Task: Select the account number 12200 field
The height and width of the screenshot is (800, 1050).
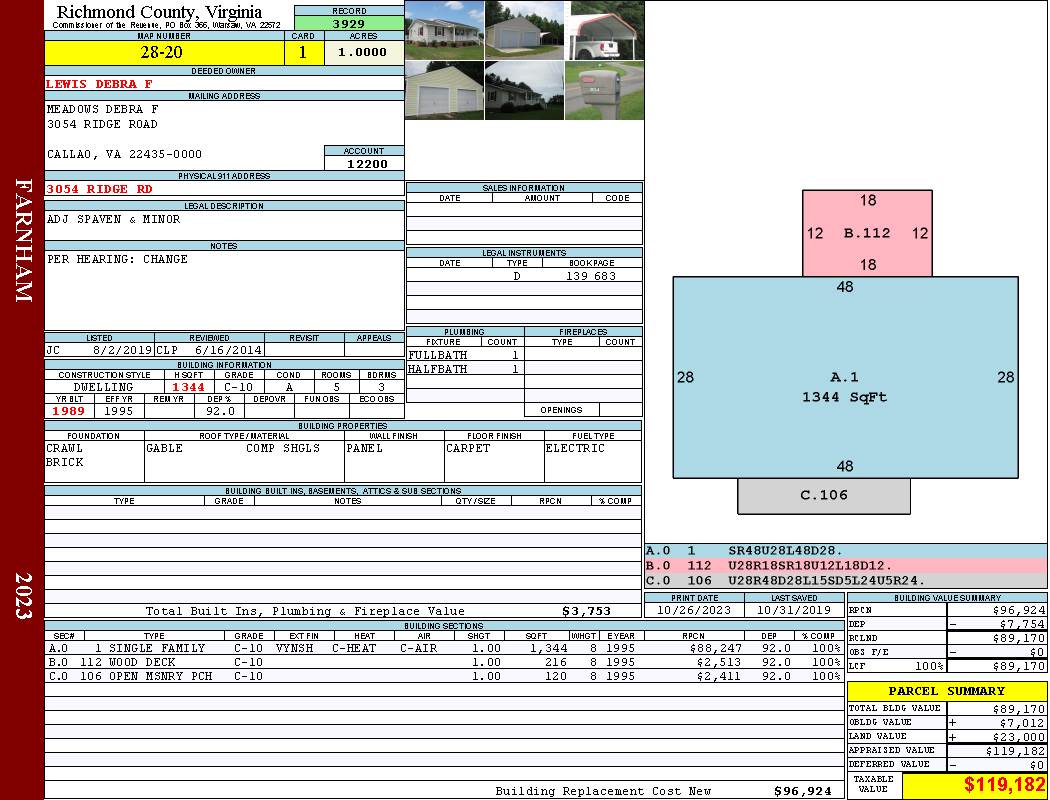Action: point(365,163)
